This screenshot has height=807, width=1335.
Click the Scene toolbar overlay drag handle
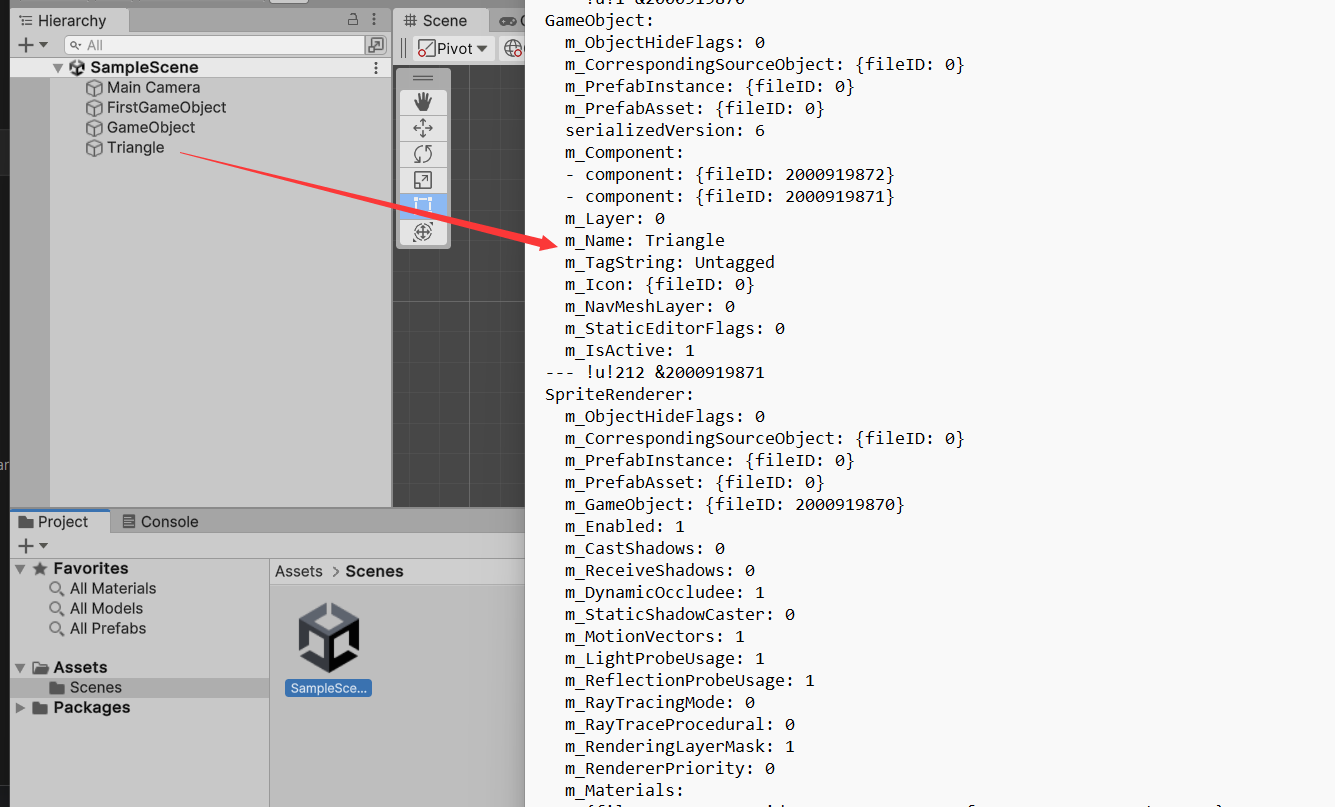pos(423,78)
